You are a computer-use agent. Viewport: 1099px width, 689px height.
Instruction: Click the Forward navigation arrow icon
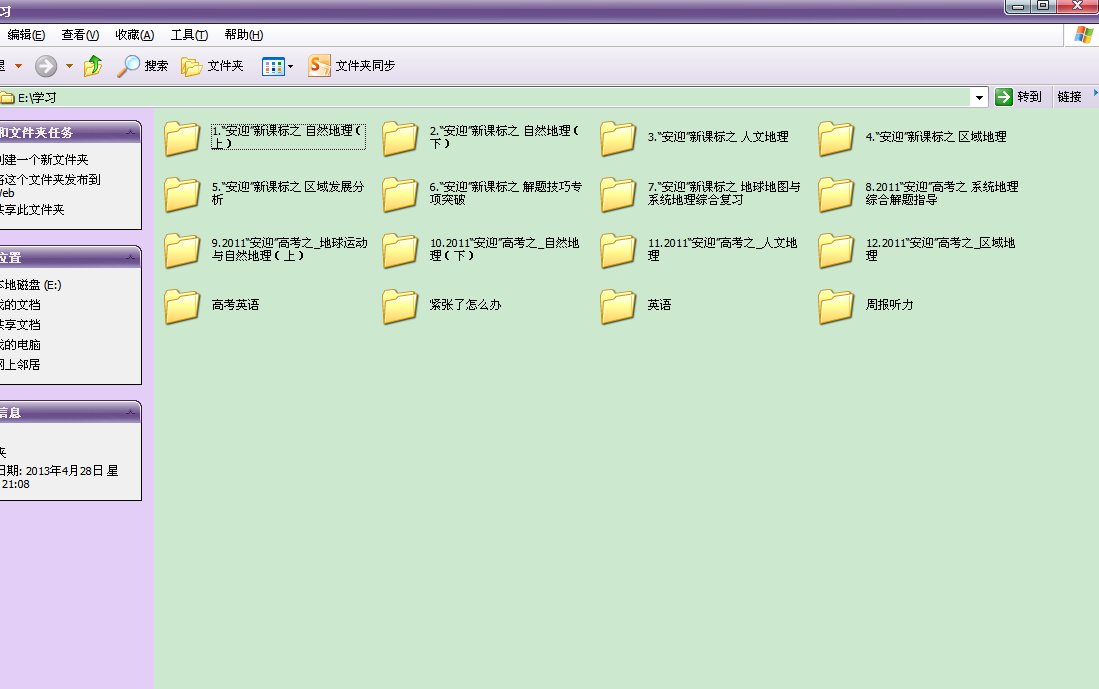coord(46,66)
